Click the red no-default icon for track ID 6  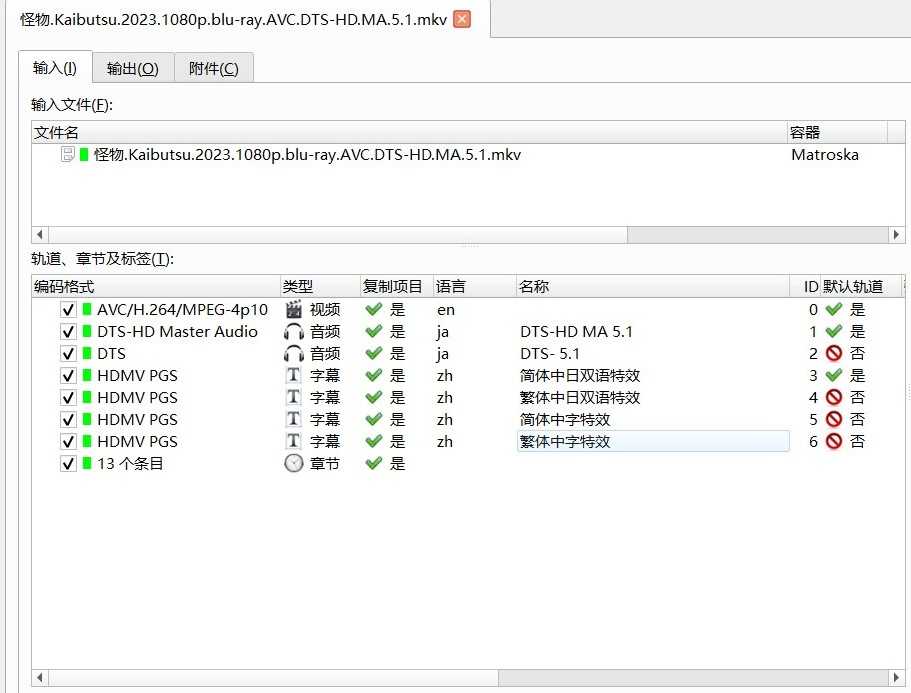pyautogui.click(x=834, y=441)
